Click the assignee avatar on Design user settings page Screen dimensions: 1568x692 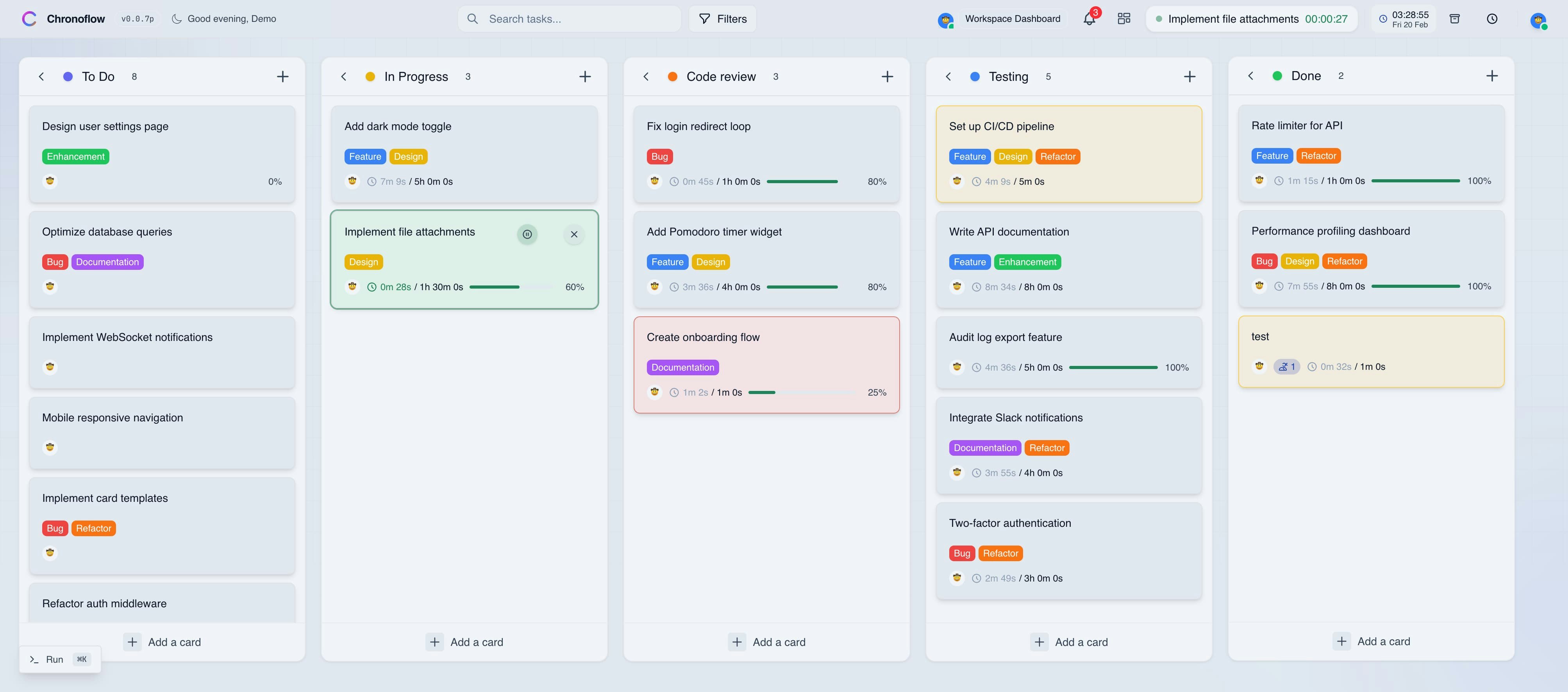click(x=50, y=181)
